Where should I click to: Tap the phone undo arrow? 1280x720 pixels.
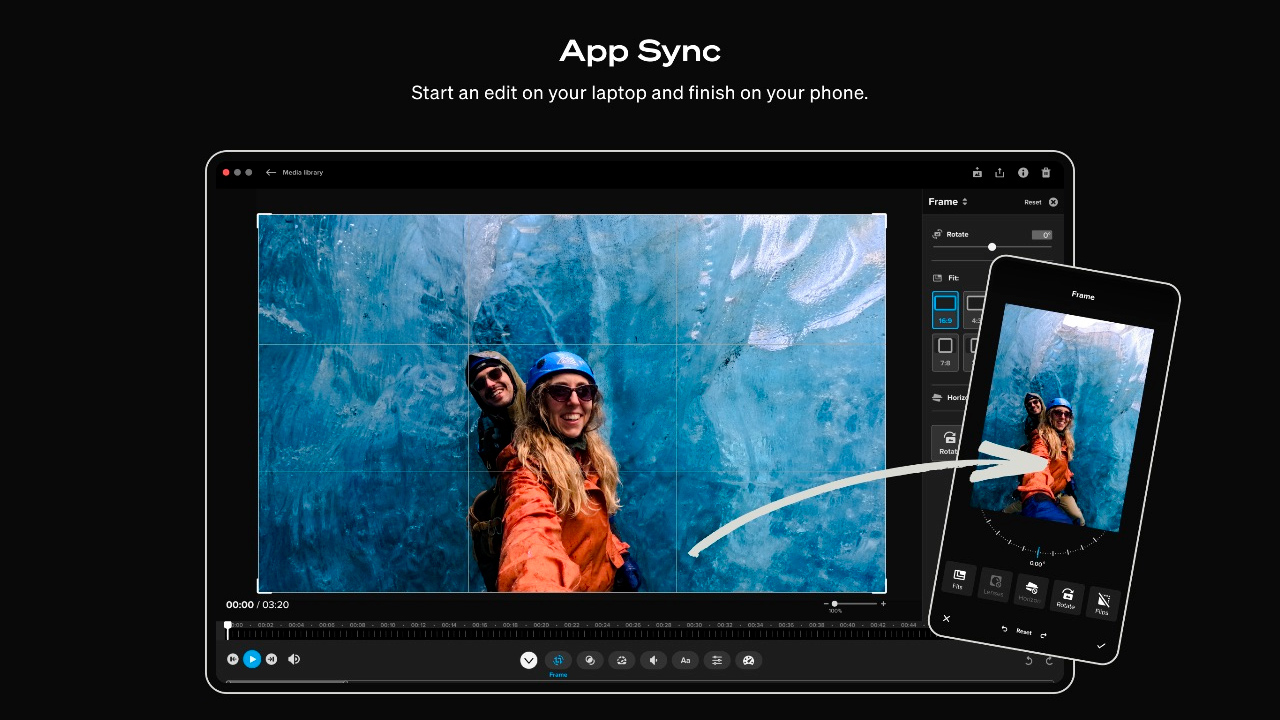1004,628
